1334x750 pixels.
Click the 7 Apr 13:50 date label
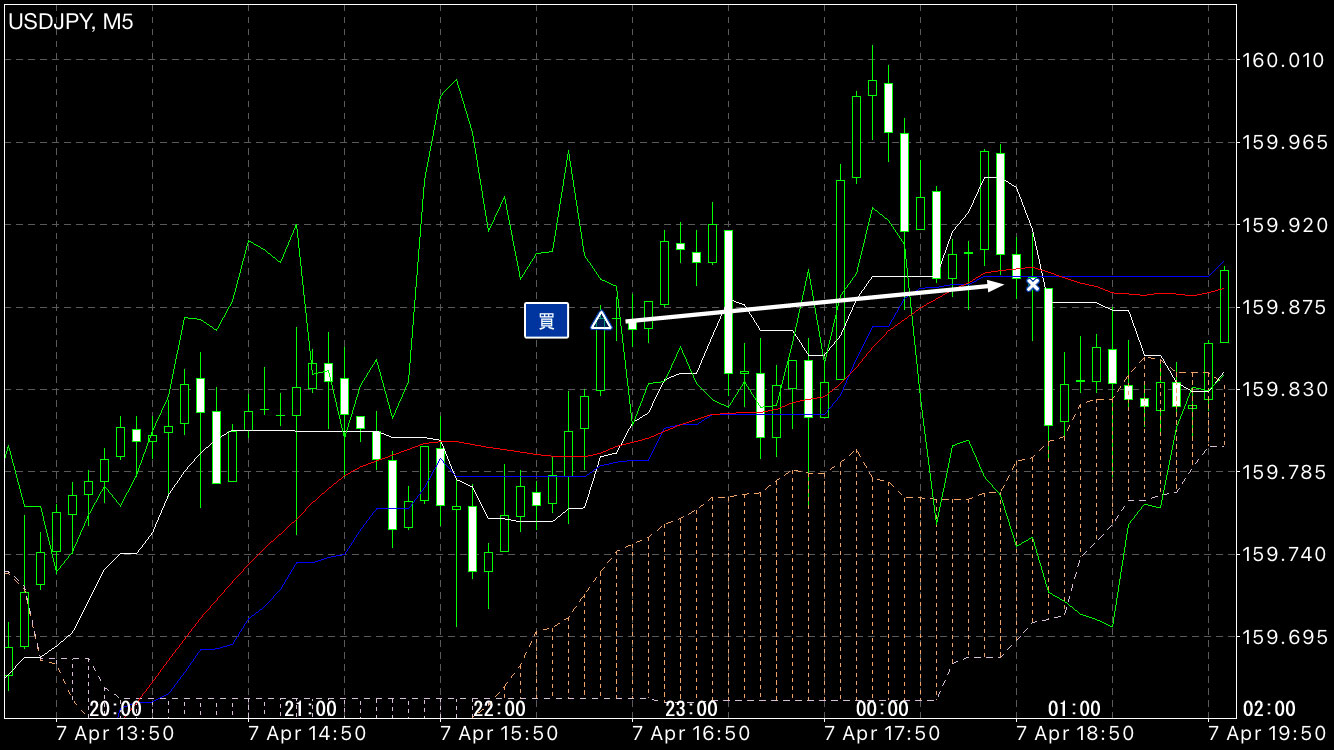(x=115, y=734)
